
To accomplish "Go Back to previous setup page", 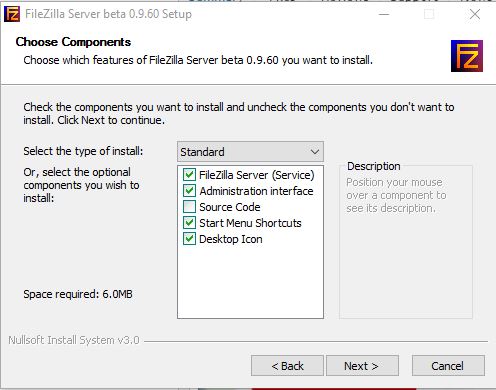I will click(287, 366).
